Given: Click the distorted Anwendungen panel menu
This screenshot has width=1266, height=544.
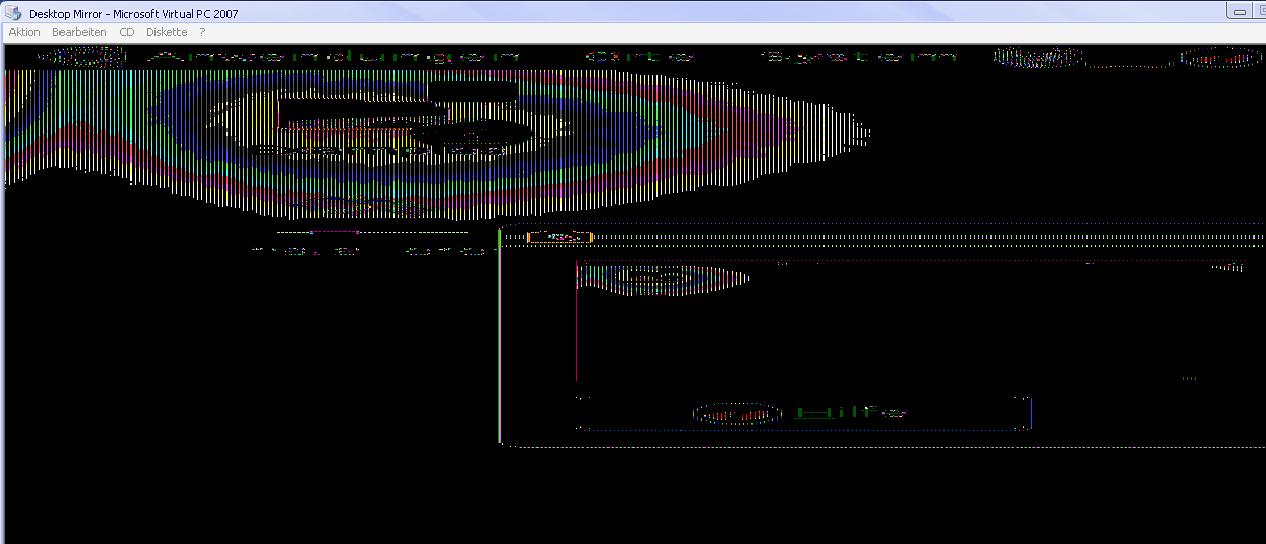Looking at the screenshot, I should point(335,57).
